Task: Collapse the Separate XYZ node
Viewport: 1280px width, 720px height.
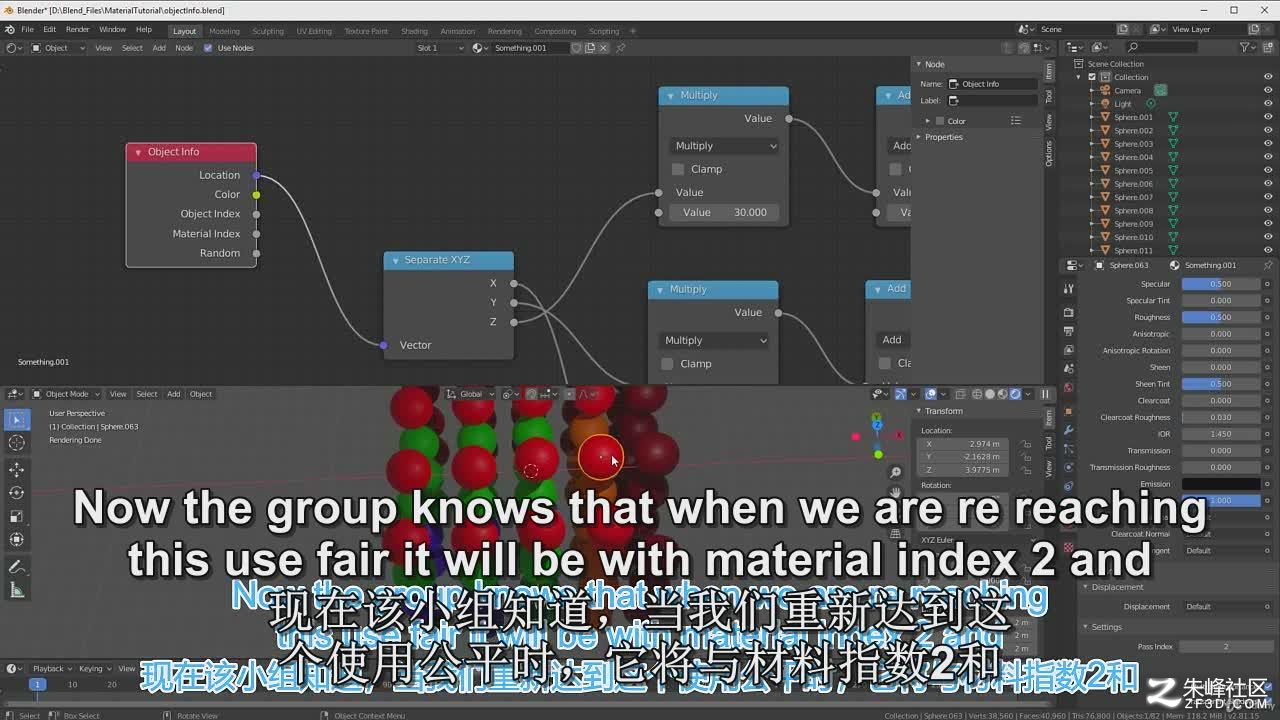Action: (x=396, y=260)
